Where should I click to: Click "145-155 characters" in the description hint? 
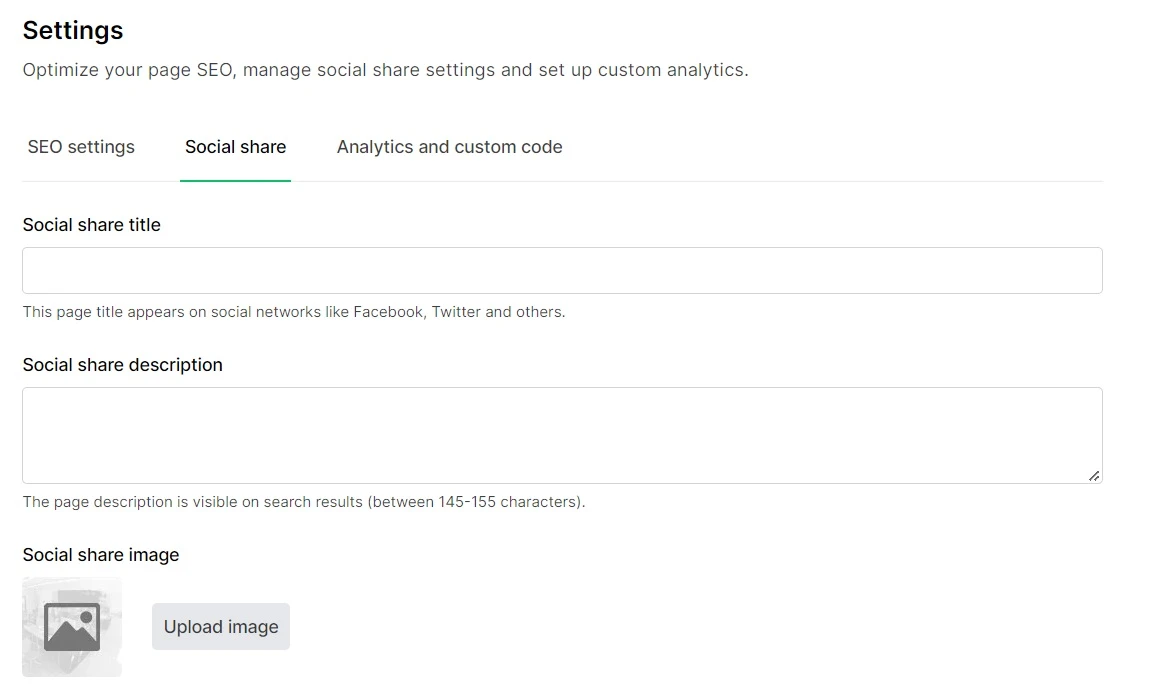tap(509, 502)
